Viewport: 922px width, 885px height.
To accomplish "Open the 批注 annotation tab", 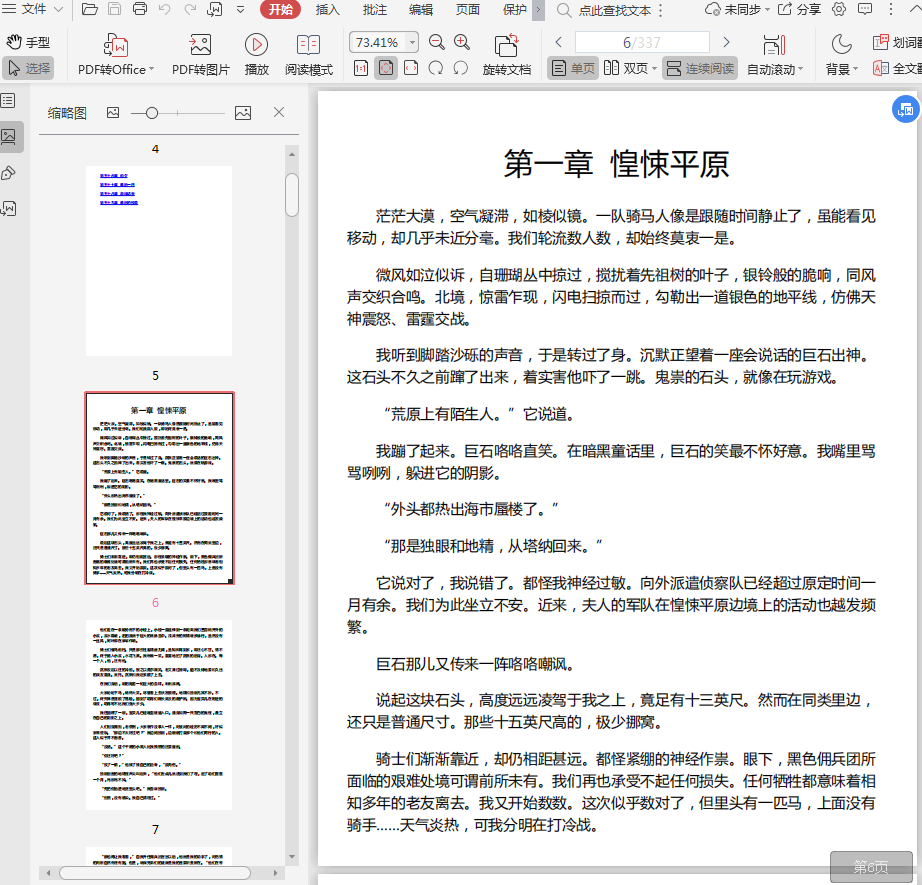I will [x=374, y=10].
